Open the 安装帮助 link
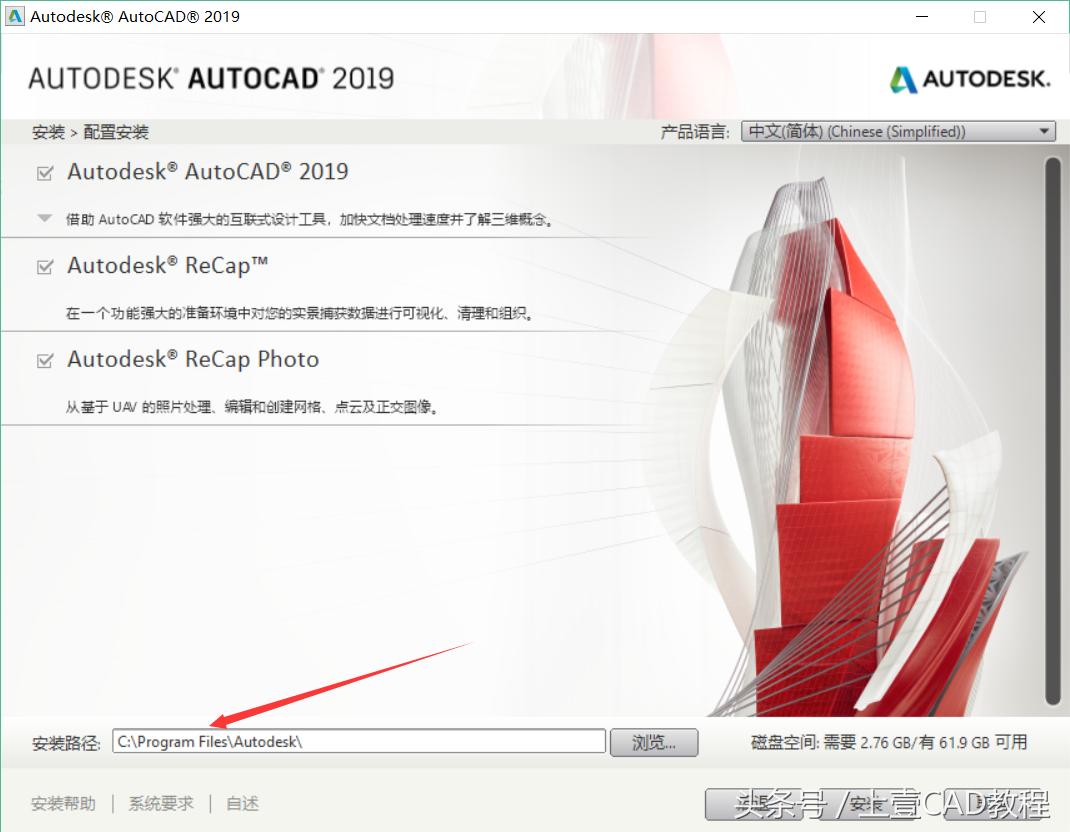1070x832 pixels. [x=63, y=803]
